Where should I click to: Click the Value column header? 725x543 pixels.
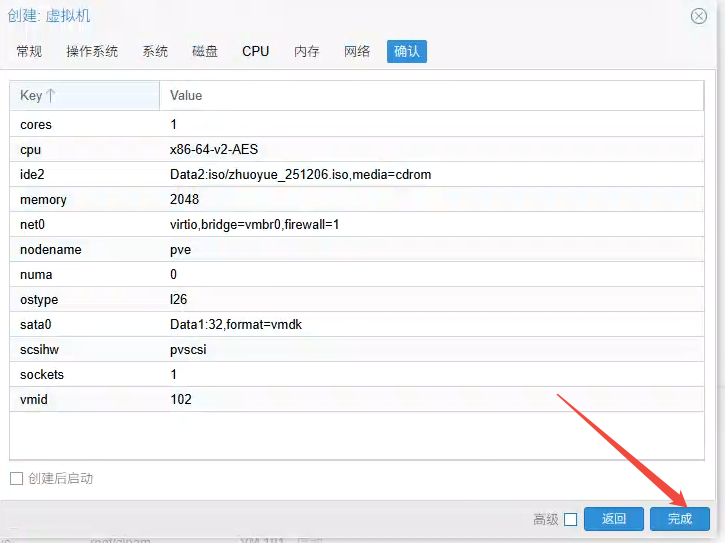[x=430, y=95]
